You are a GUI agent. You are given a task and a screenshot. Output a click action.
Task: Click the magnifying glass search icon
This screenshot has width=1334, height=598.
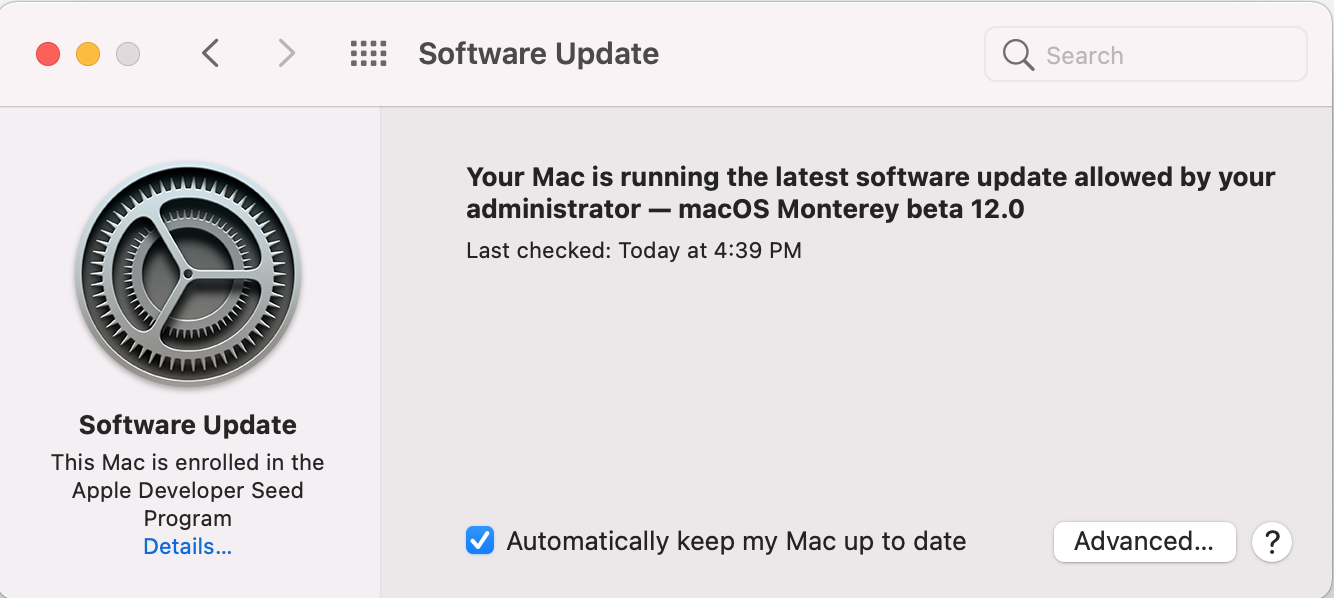coord(1018,55)
